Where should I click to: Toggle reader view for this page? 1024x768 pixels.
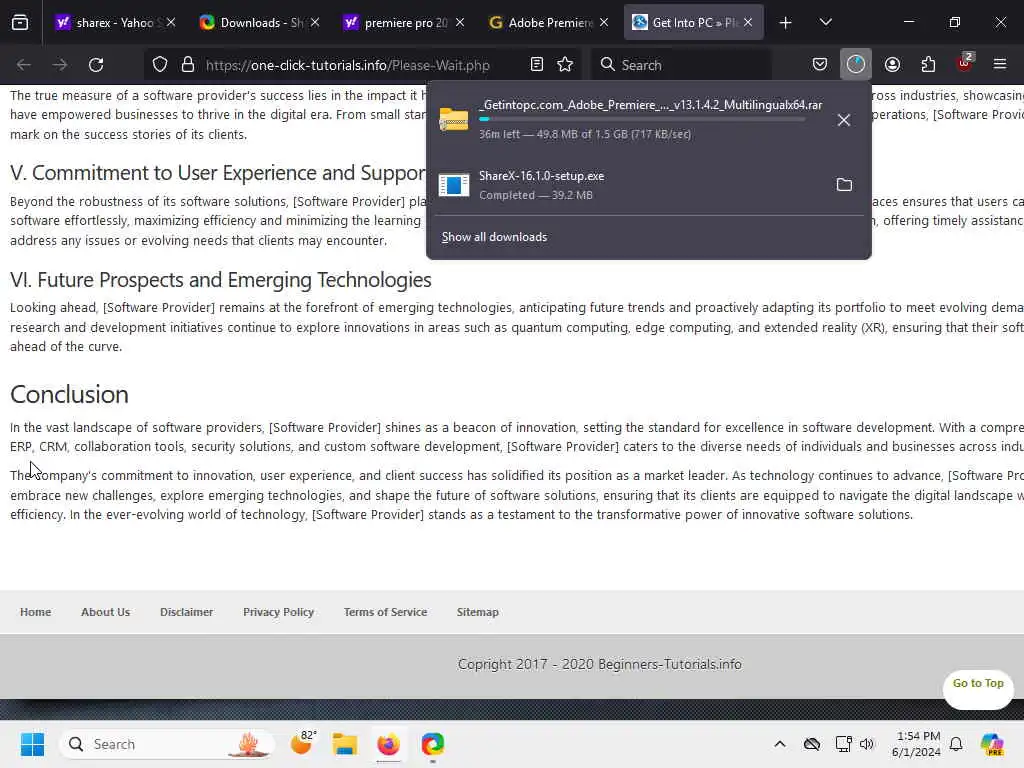click(x=537, y=65)
